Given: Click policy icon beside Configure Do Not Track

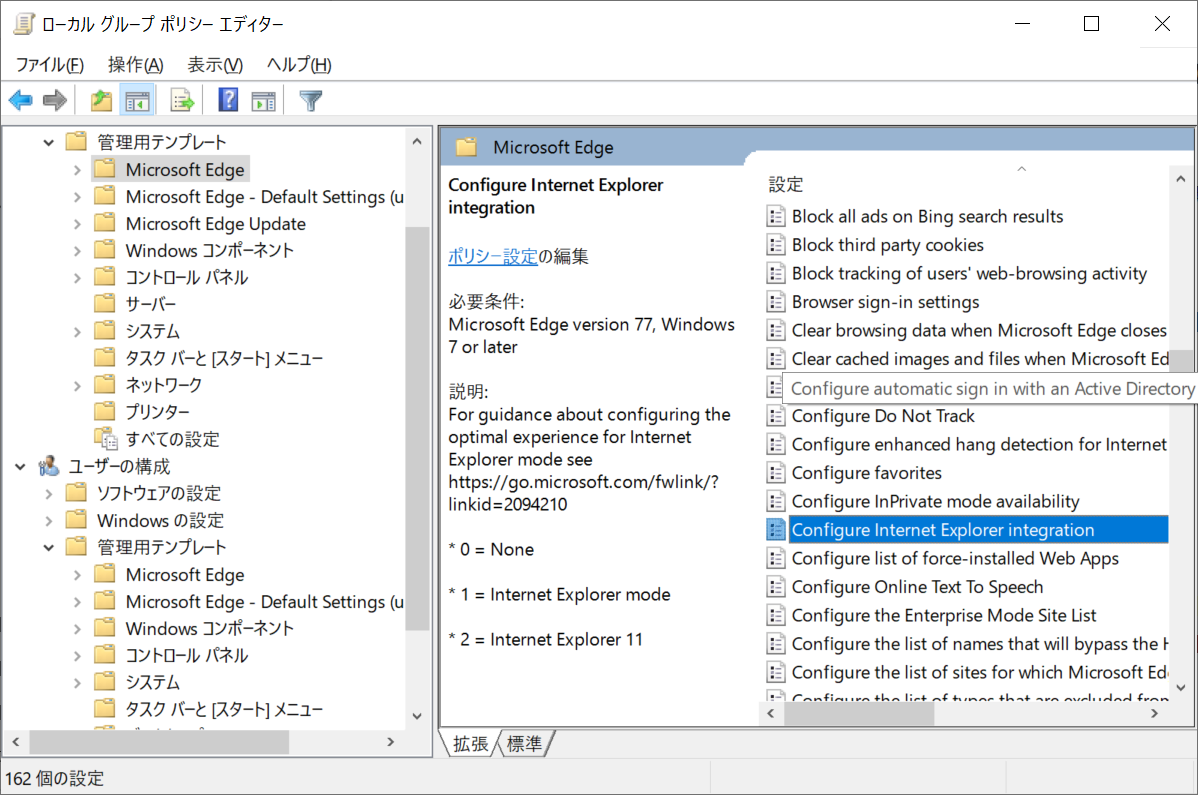Looking at the screenshot, I should point(775,416).
